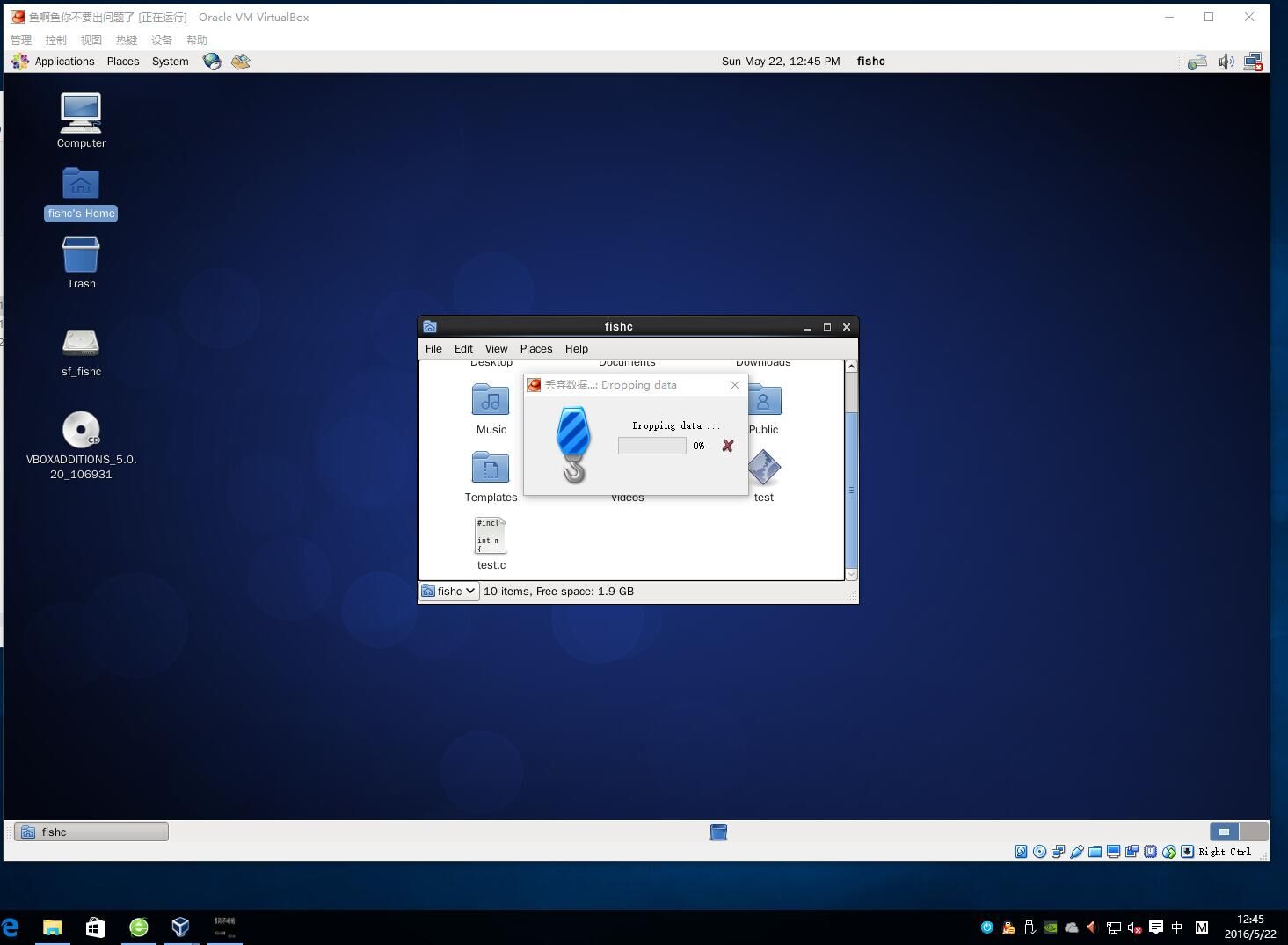Click the muted volume icon in Windows tray
The height and width of the screenshot is (945, 1288).
point(1134,927)
